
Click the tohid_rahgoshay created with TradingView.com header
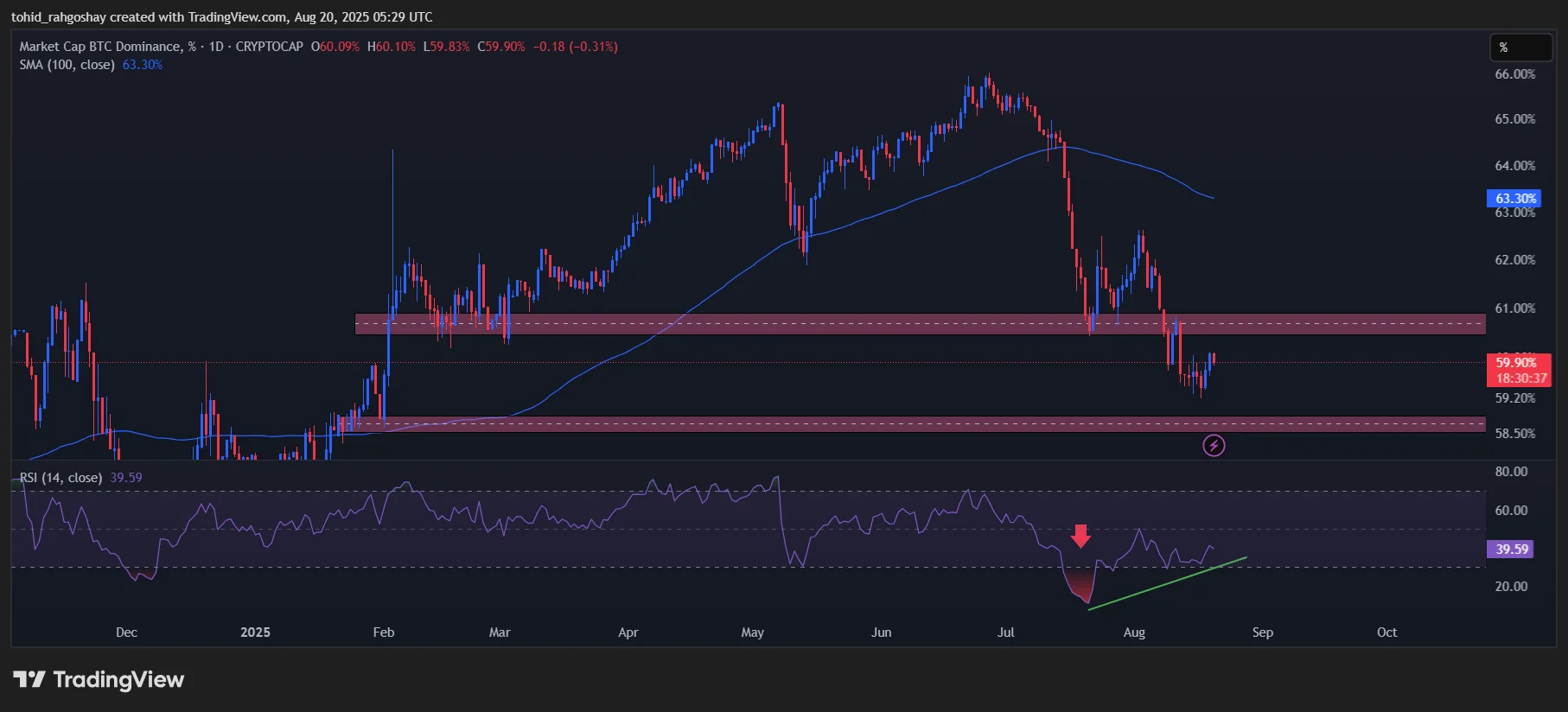(222, 17)
